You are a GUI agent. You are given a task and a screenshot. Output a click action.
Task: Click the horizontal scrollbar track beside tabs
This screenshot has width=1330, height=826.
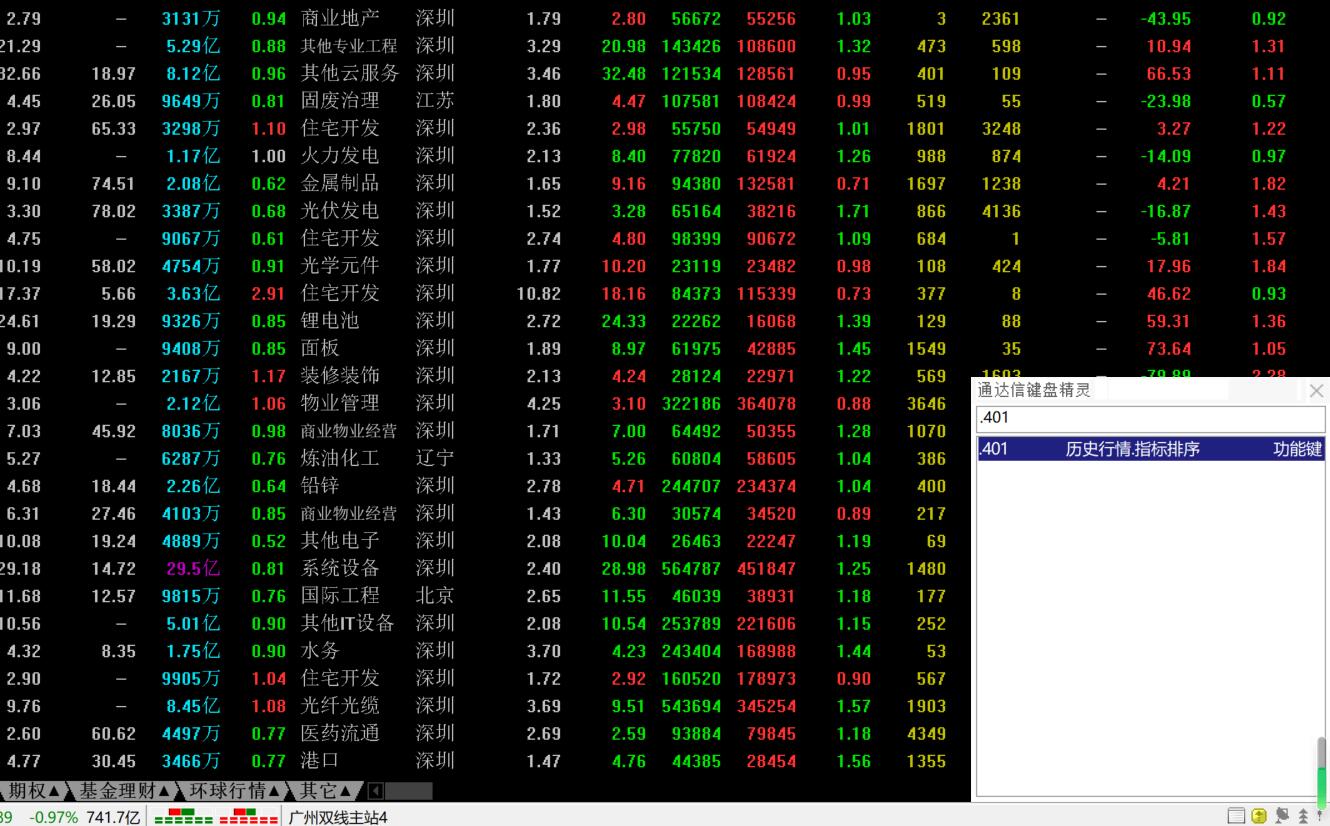click(408, 790)
